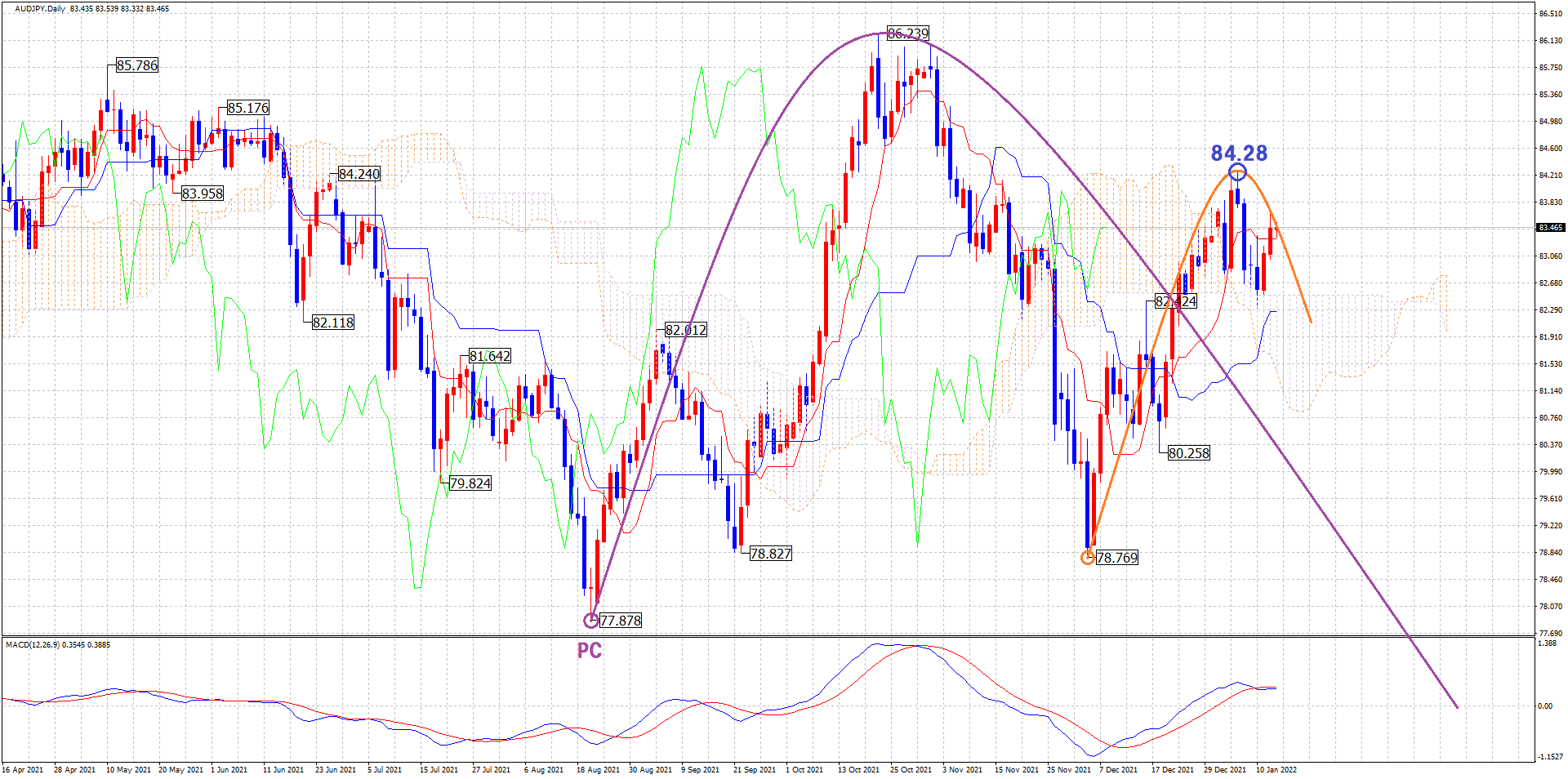This screenshot has width=1568, height=779.
Task: Click the 10 Jan 2022 date on time axis
Action: (1276, 769)
